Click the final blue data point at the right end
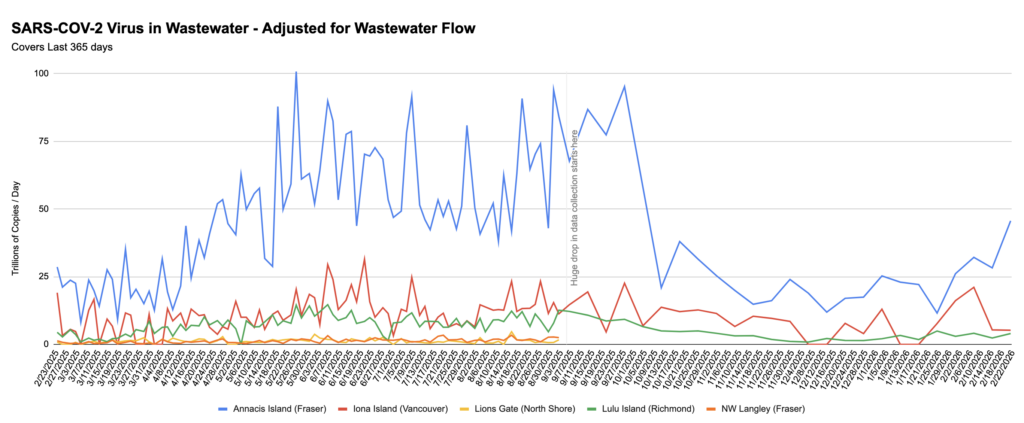This screenshot has width=1024, height=423. point(1010,222)
